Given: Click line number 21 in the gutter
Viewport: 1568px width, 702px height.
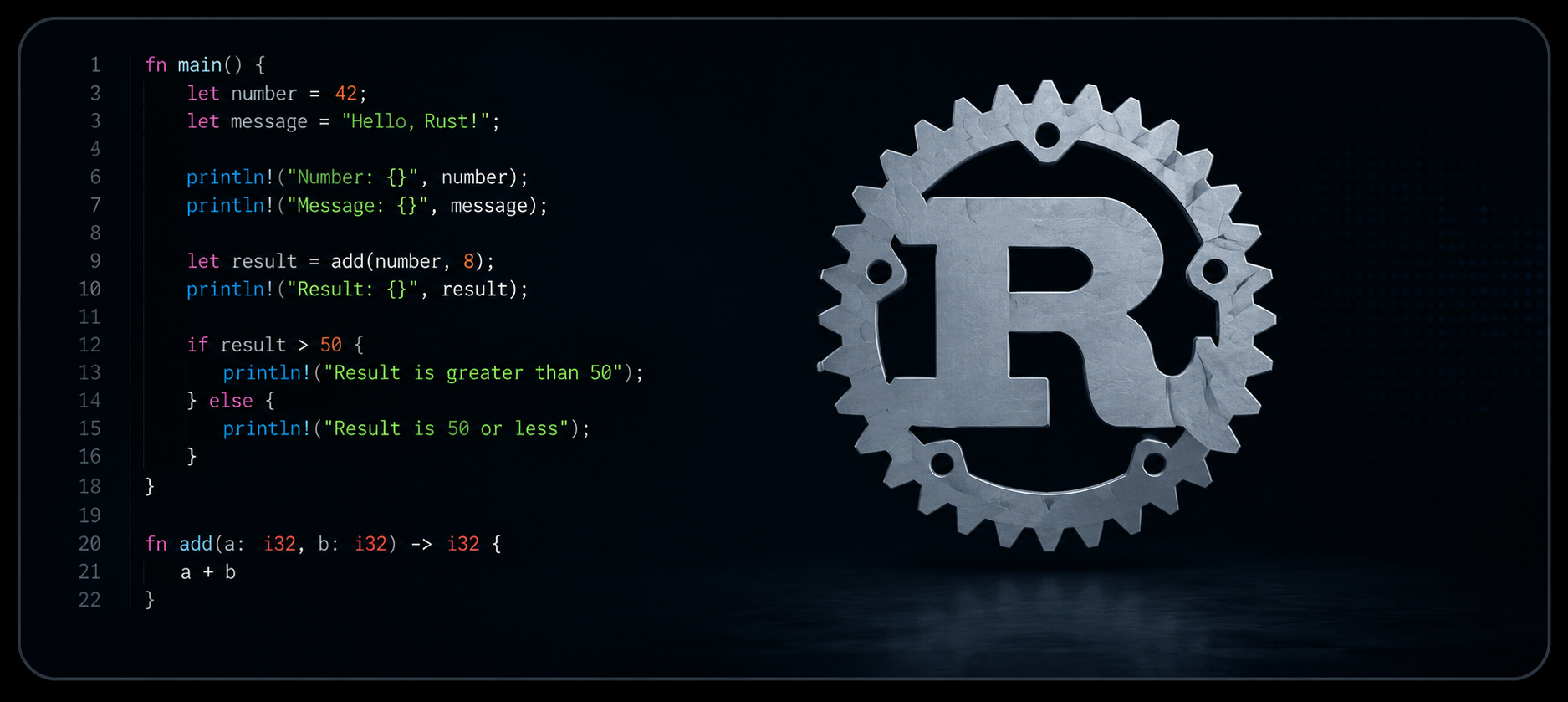Looking at the screenshot, I should [x=89, y=572].
